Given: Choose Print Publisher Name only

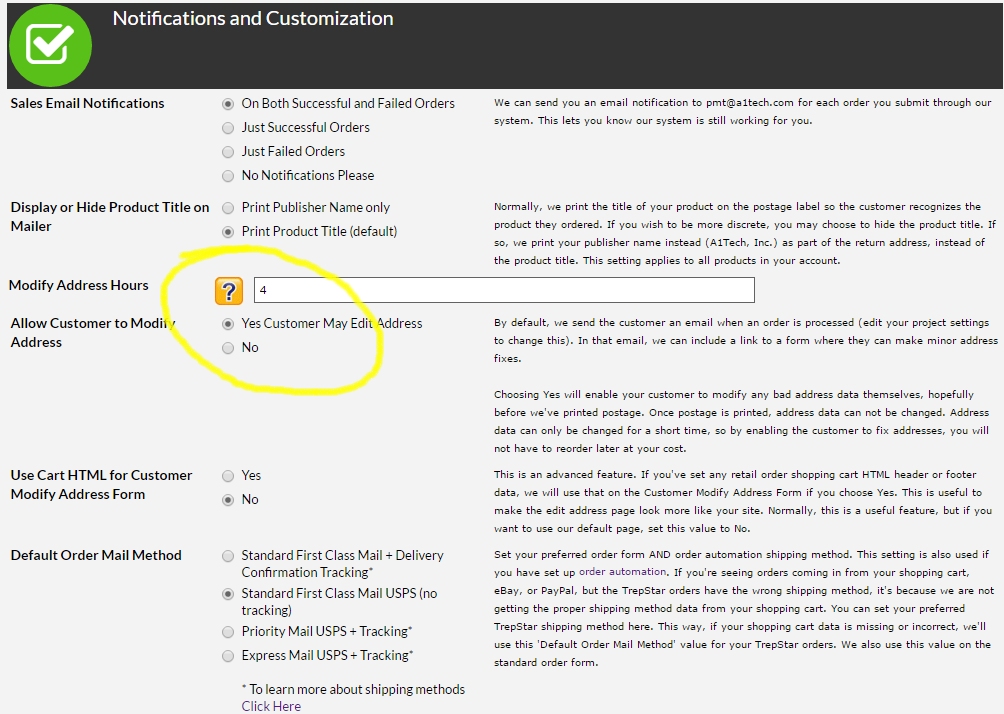Looking at the screenshot, I should click(x=228, y=207).
